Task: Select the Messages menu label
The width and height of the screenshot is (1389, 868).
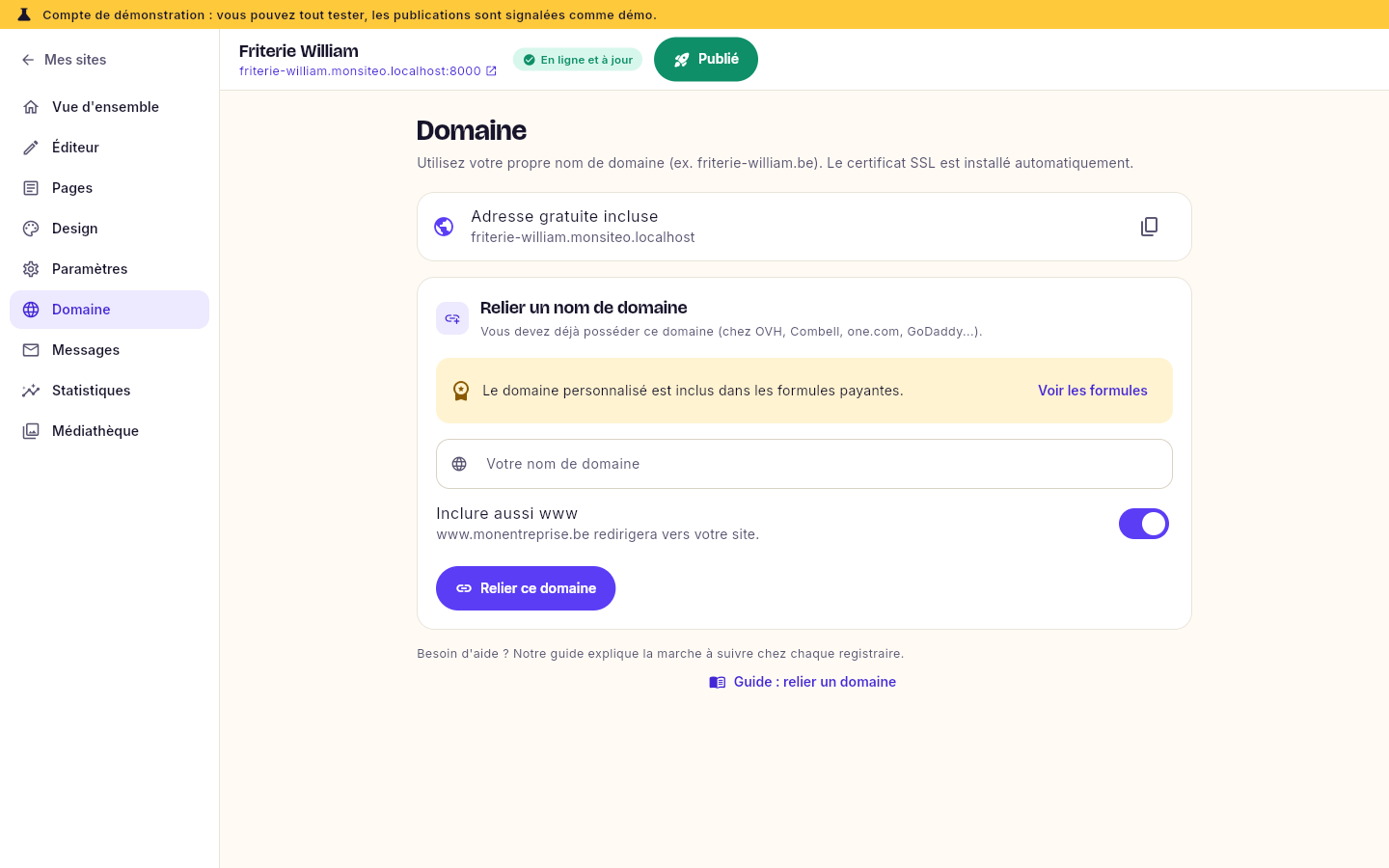Action: click(86, 350)
